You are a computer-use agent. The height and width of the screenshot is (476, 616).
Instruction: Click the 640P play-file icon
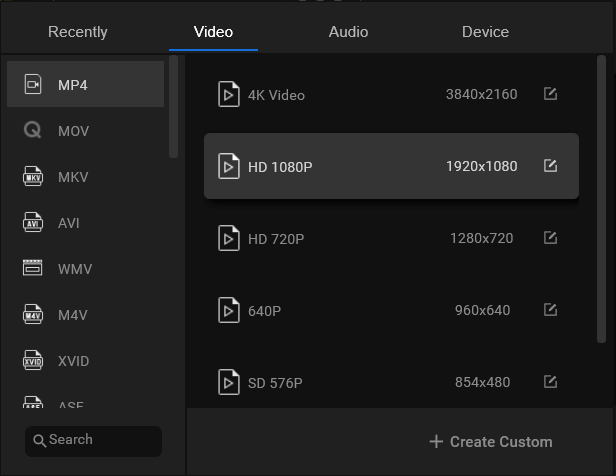click(229, 310)
